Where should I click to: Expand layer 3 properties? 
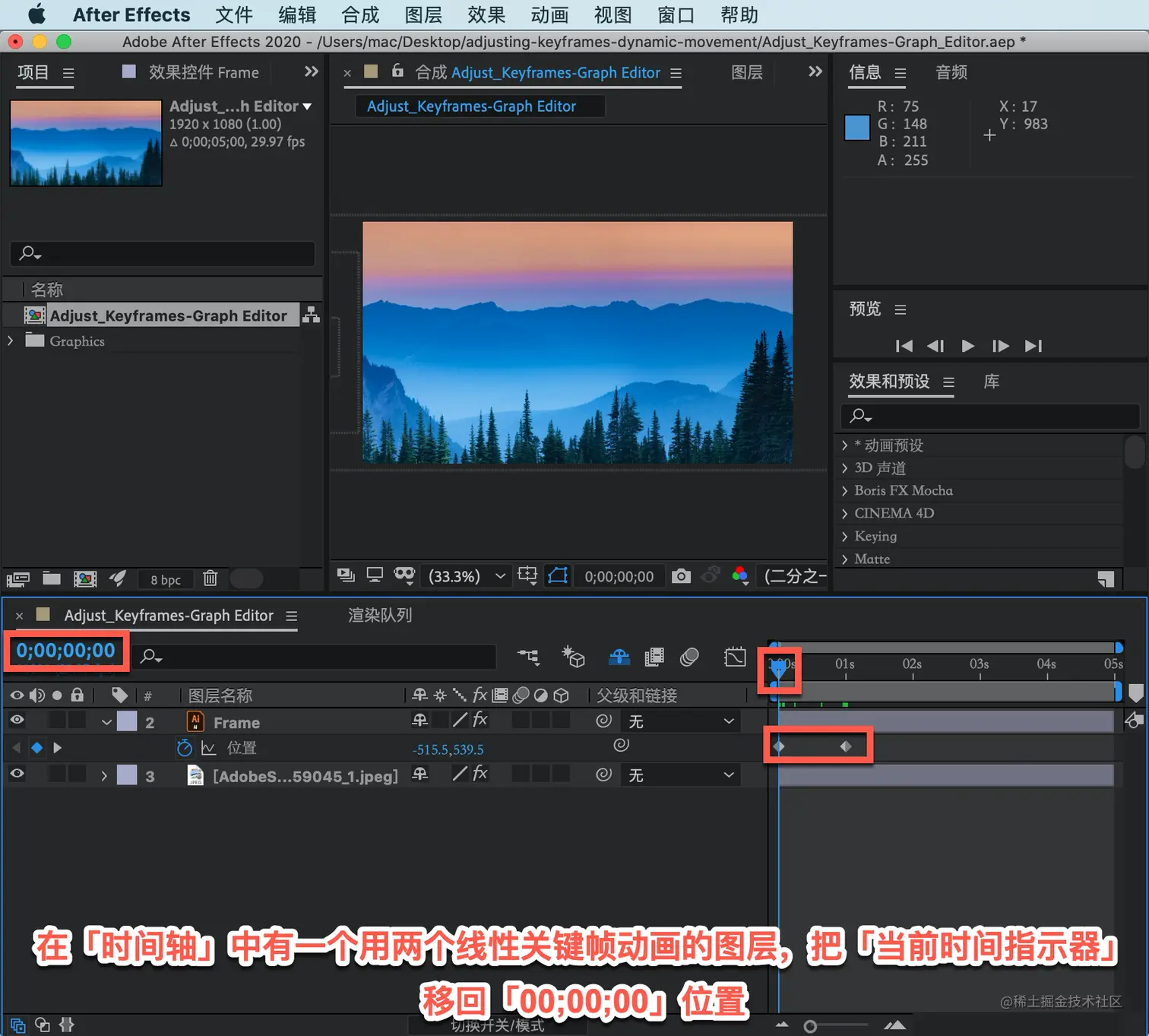point(104,776)
